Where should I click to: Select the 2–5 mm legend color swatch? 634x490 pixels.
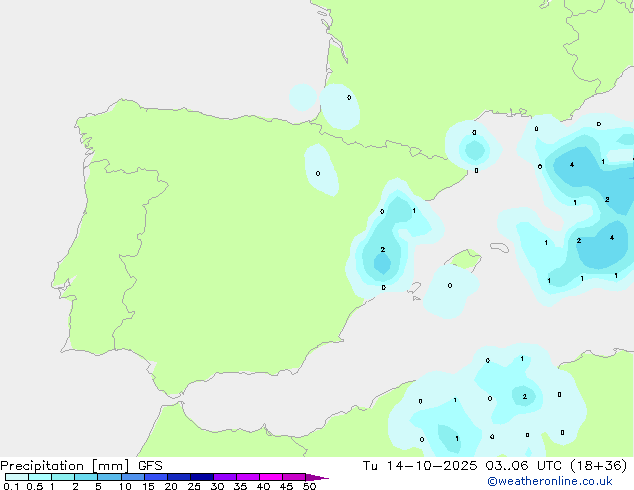coord(86,477)
